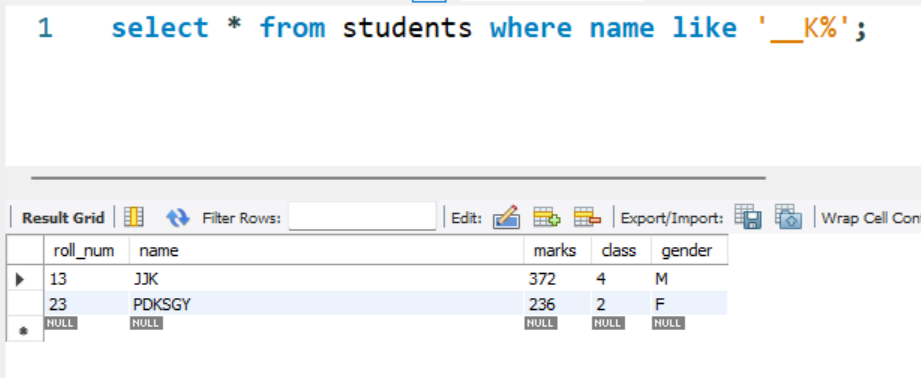The height and width of the screenshot is (378, 921).
Task: Select the row with name JJK
Action: 385,279
